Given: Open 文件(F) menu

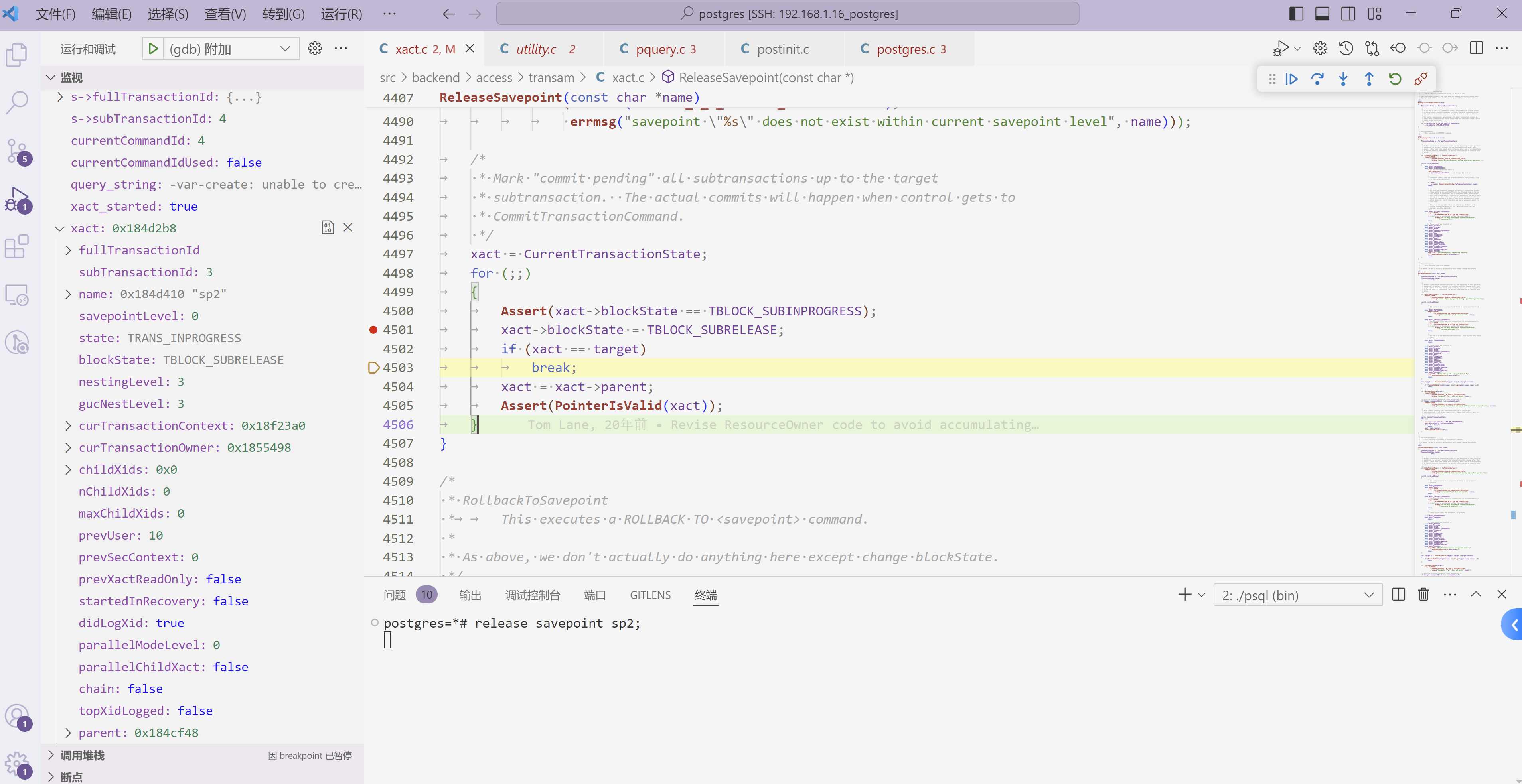Looking at the screenshot, I should (x=55, y=14).
